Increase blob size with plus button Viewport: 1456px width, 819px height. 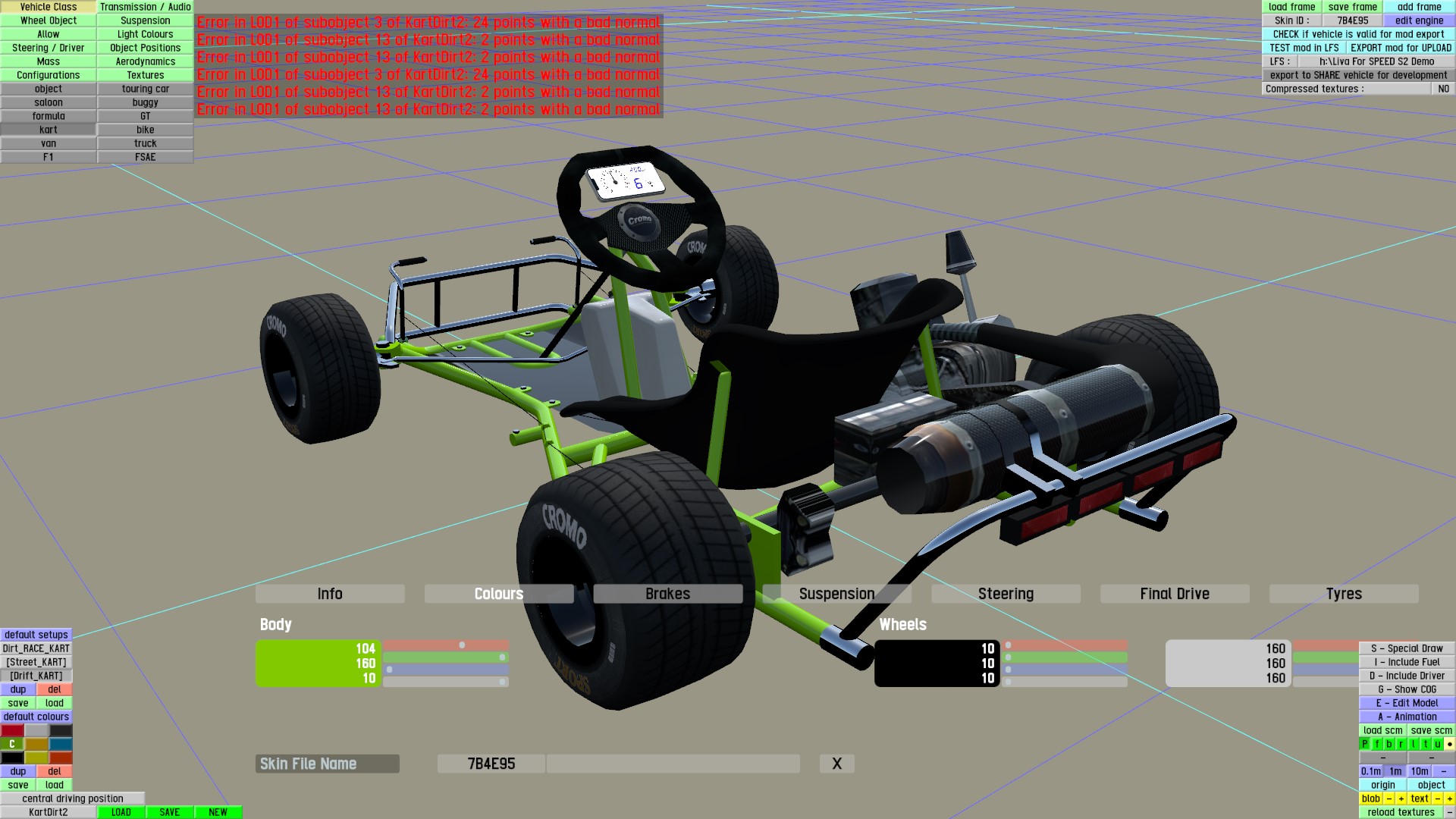tap(1401, 799)
